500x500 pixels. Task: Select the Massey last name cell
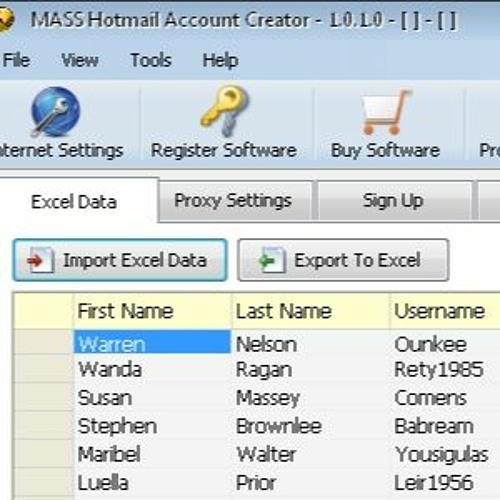[310, 397]
